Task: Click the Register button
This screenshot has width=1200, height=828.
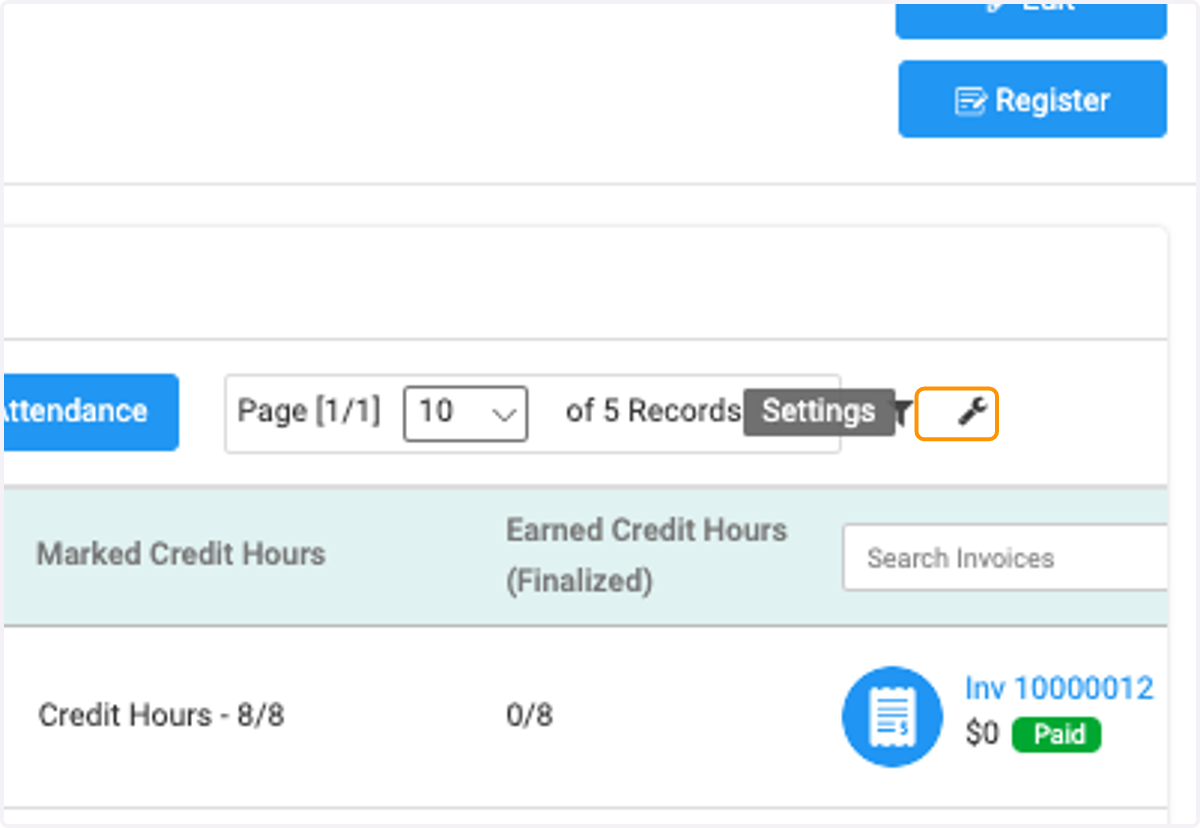Action: (1032, 99)
